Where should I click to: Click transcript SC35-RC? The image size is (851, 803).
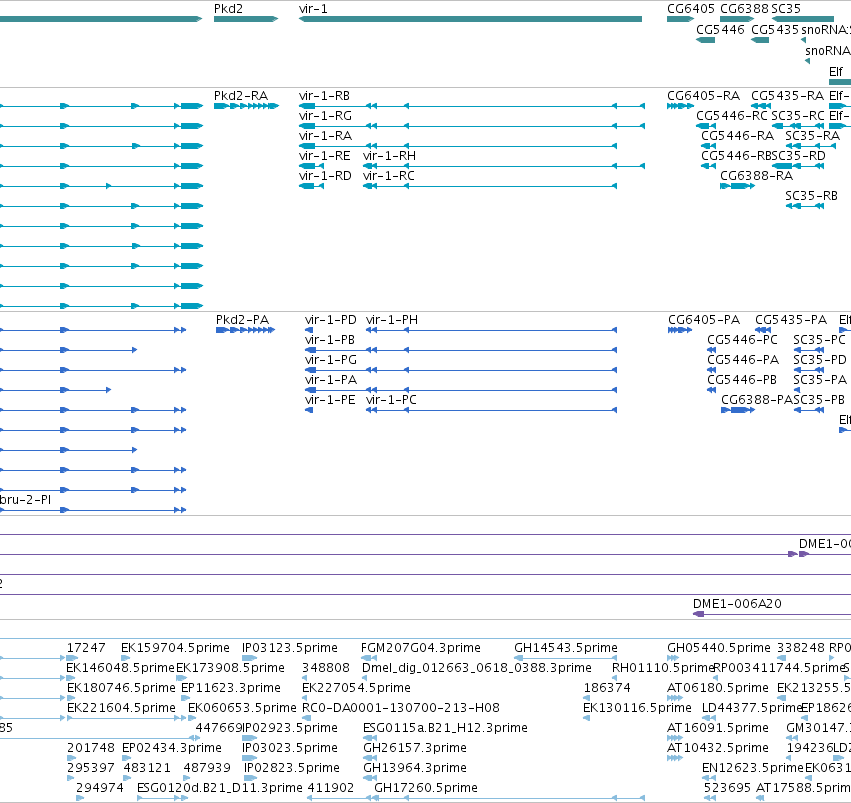click(798, 116)
